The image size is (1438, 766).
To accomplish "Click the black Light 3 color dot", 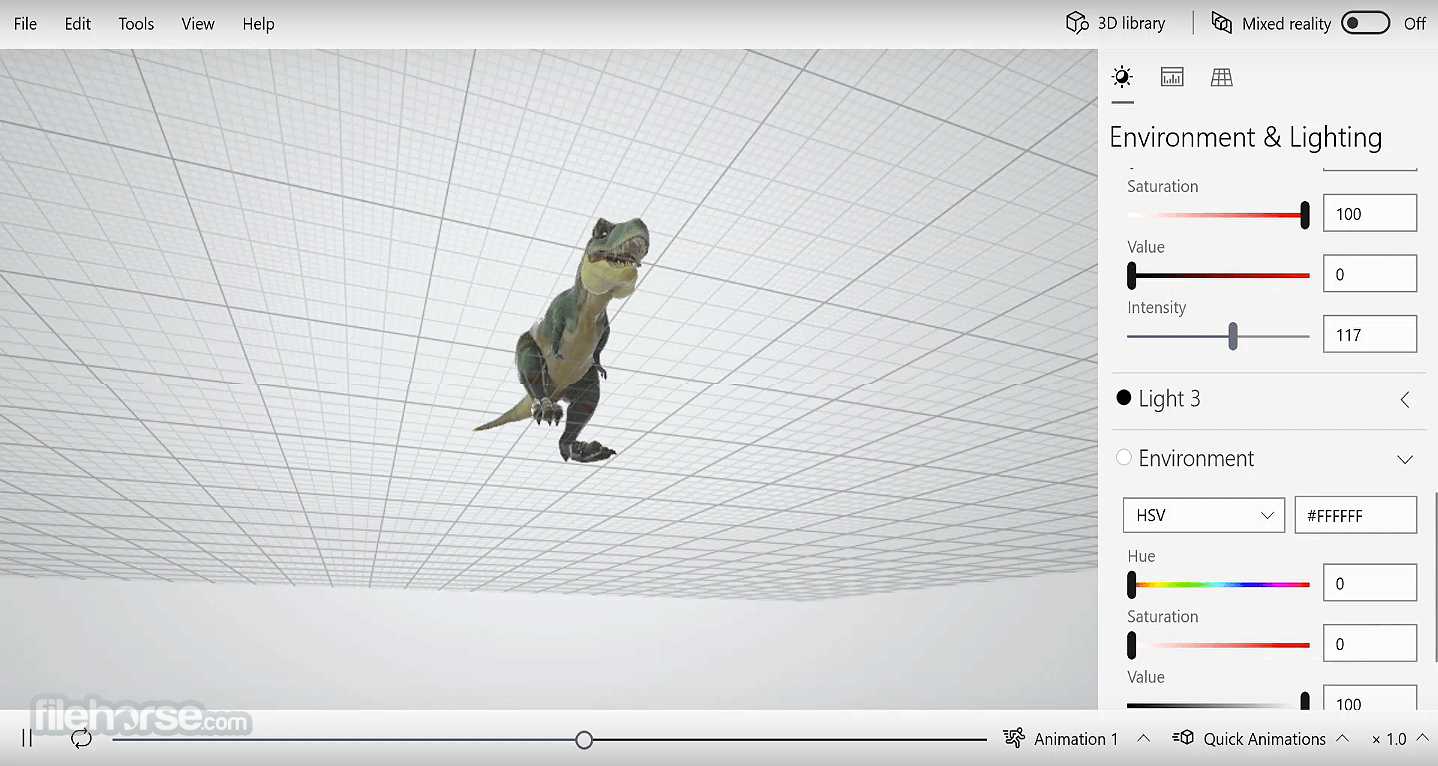I will tap(1123, 398).
